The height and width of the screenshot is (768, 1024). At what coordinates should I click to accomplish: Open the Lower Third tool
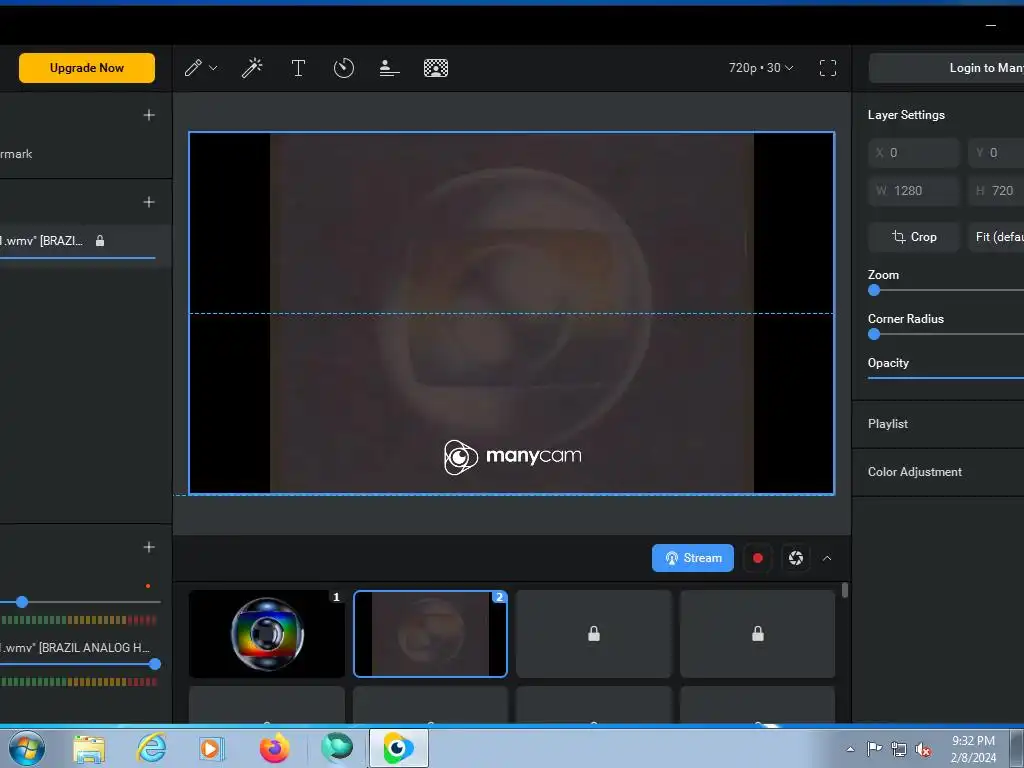pos(389,68)
